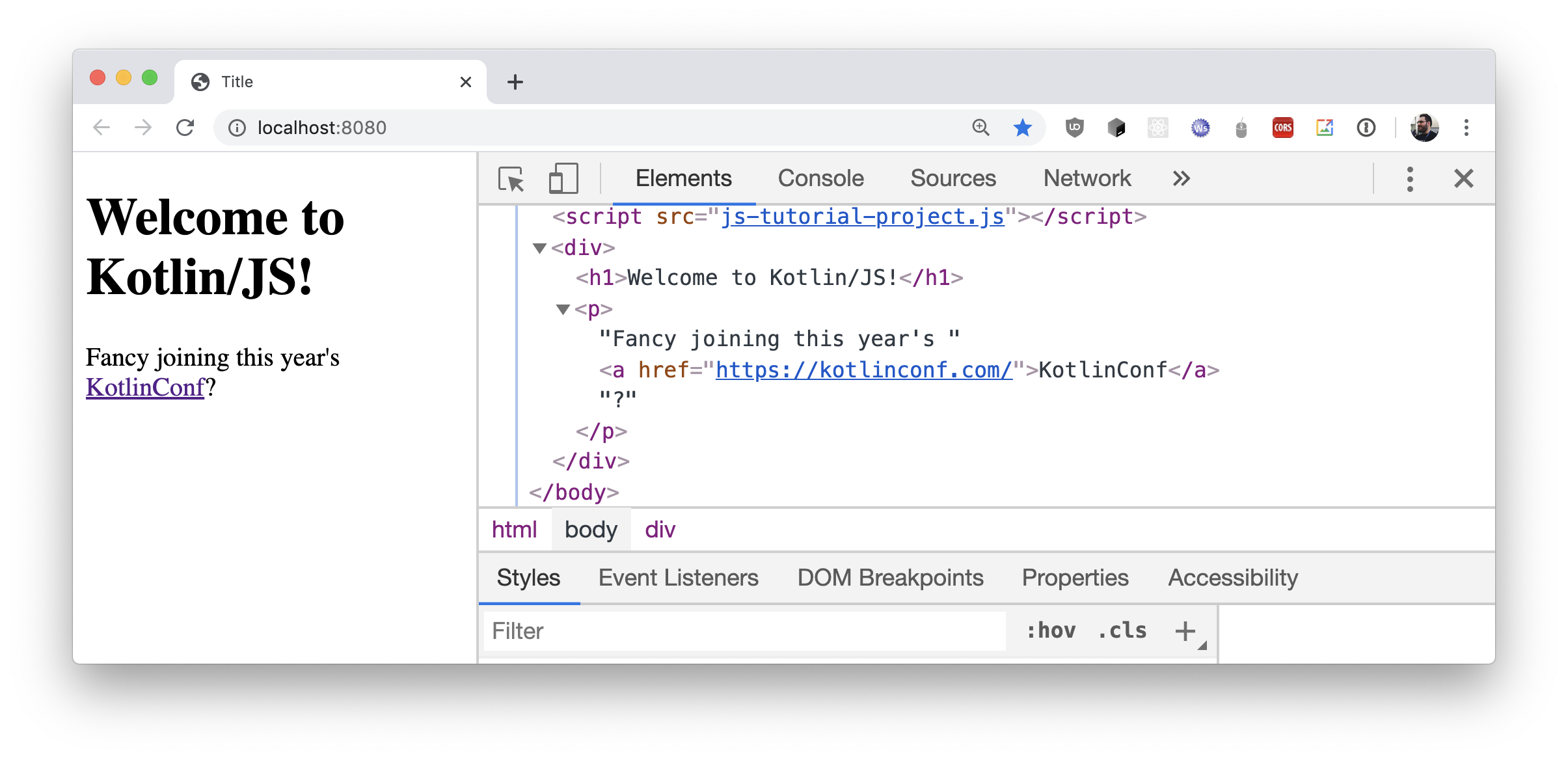This screenshot has height=760, width=1568.
Task: Click the https://kotlinconf.com/ href link
Action: [x=864, y=370]
